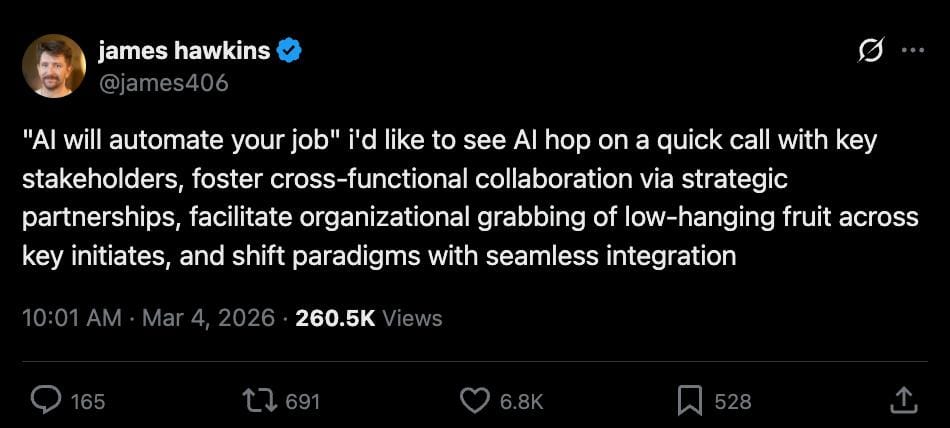
Task: Bookmark this post using the ribbon icon
Action: coord(690,401)
